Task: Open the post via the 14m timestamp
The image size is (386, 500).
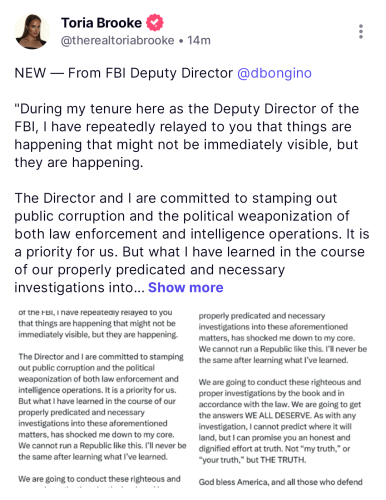Action: click(x=199, y=40)
